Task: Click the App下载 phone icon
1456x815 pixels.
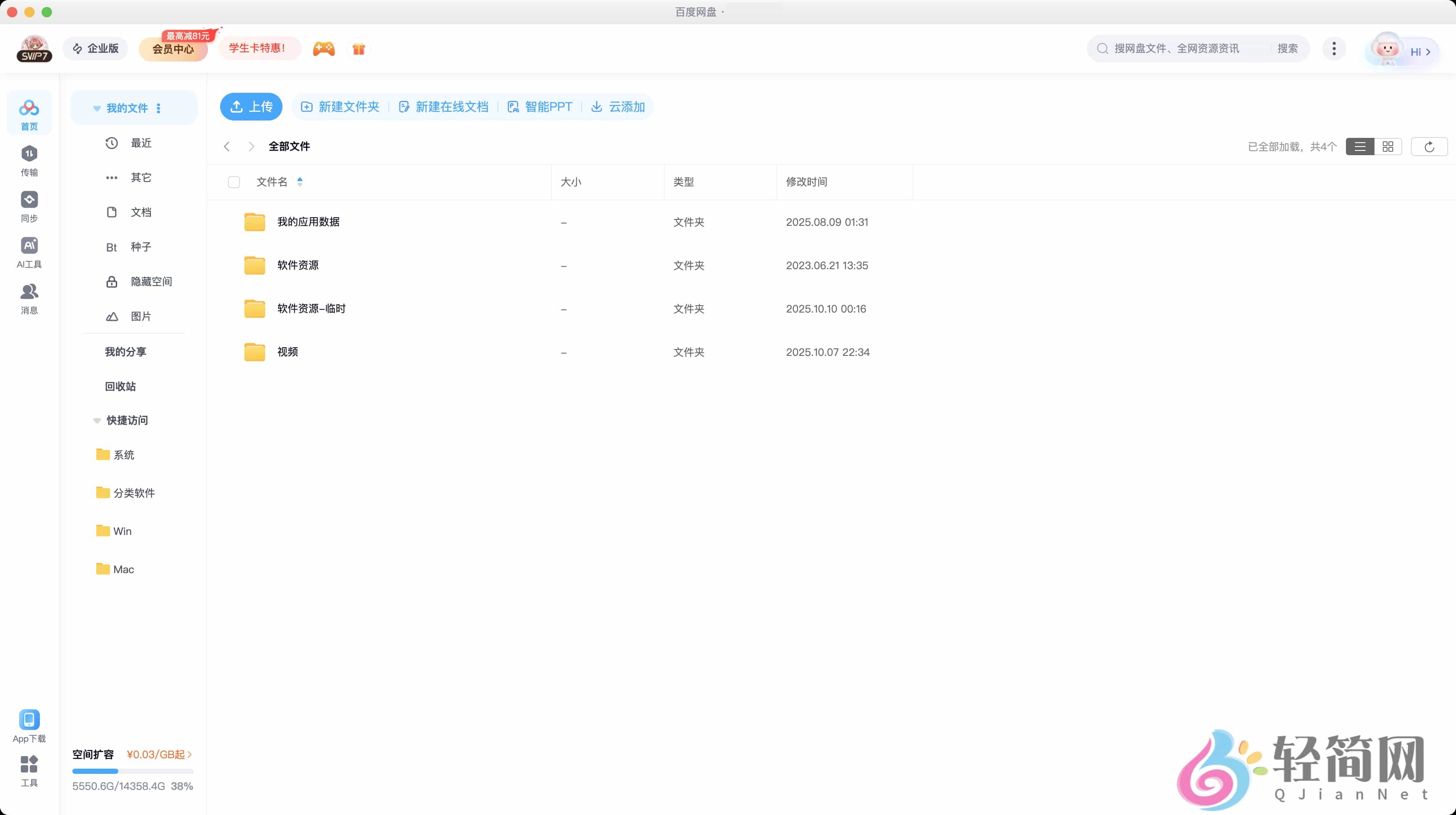Action: (29, 720)
